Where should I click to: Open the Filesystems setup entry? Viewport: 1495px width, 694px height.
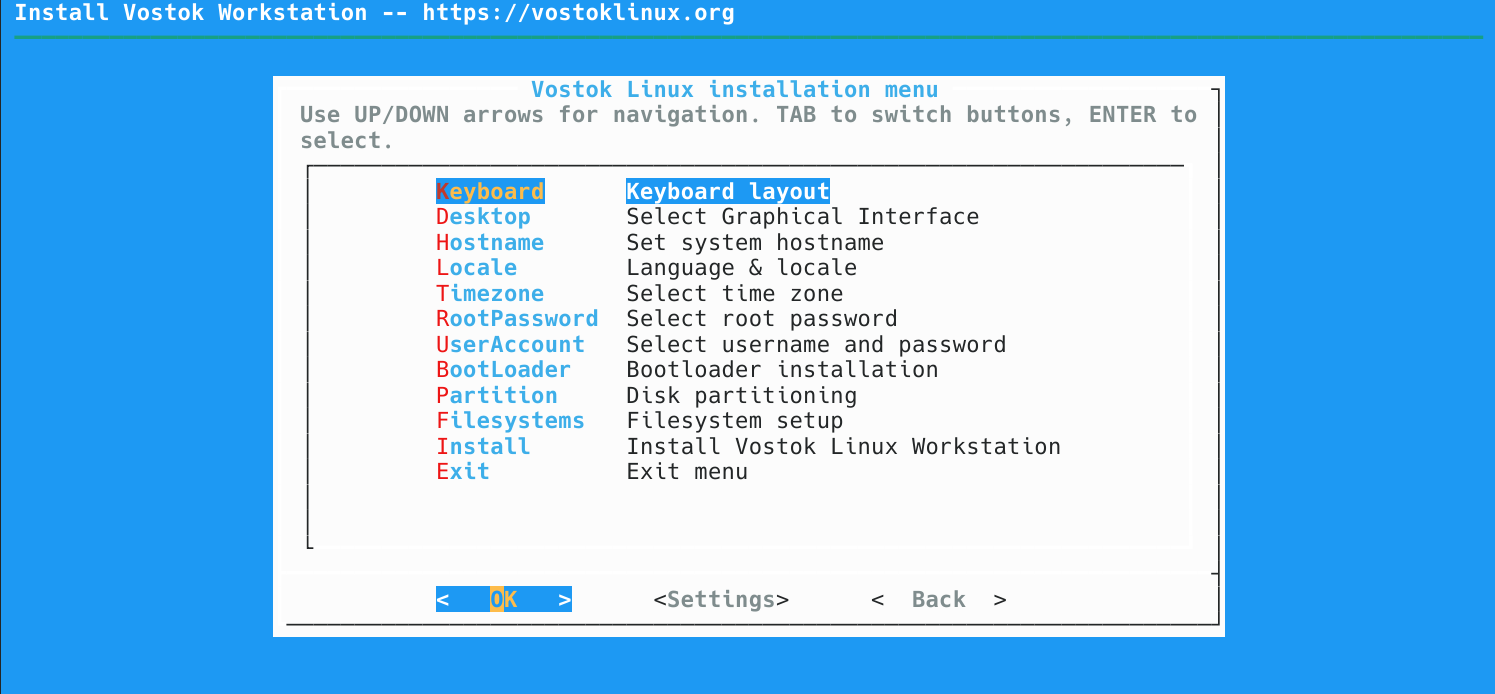pos(510,420)
